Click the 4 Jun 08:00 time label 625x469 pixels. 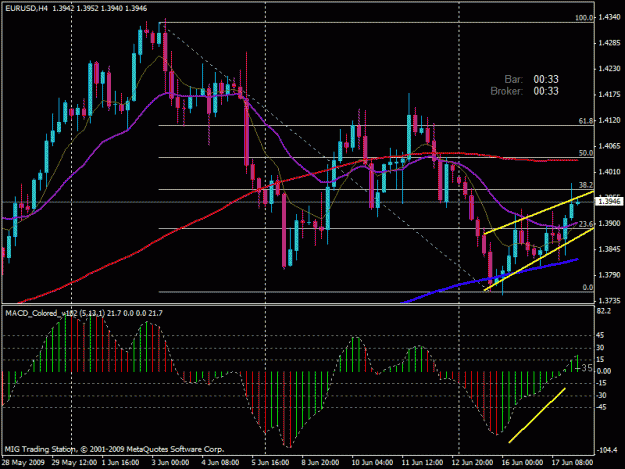coord(220,463)
